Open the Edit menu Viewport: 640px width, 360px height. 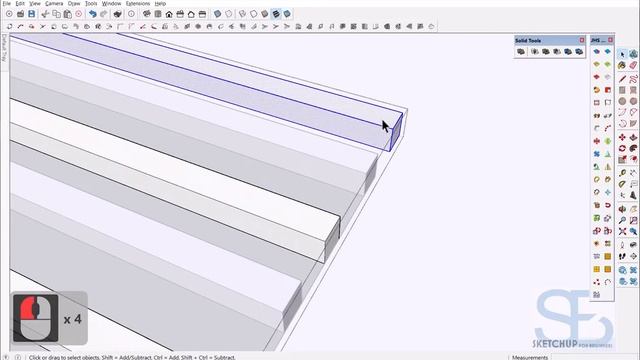tap(20, 3)
